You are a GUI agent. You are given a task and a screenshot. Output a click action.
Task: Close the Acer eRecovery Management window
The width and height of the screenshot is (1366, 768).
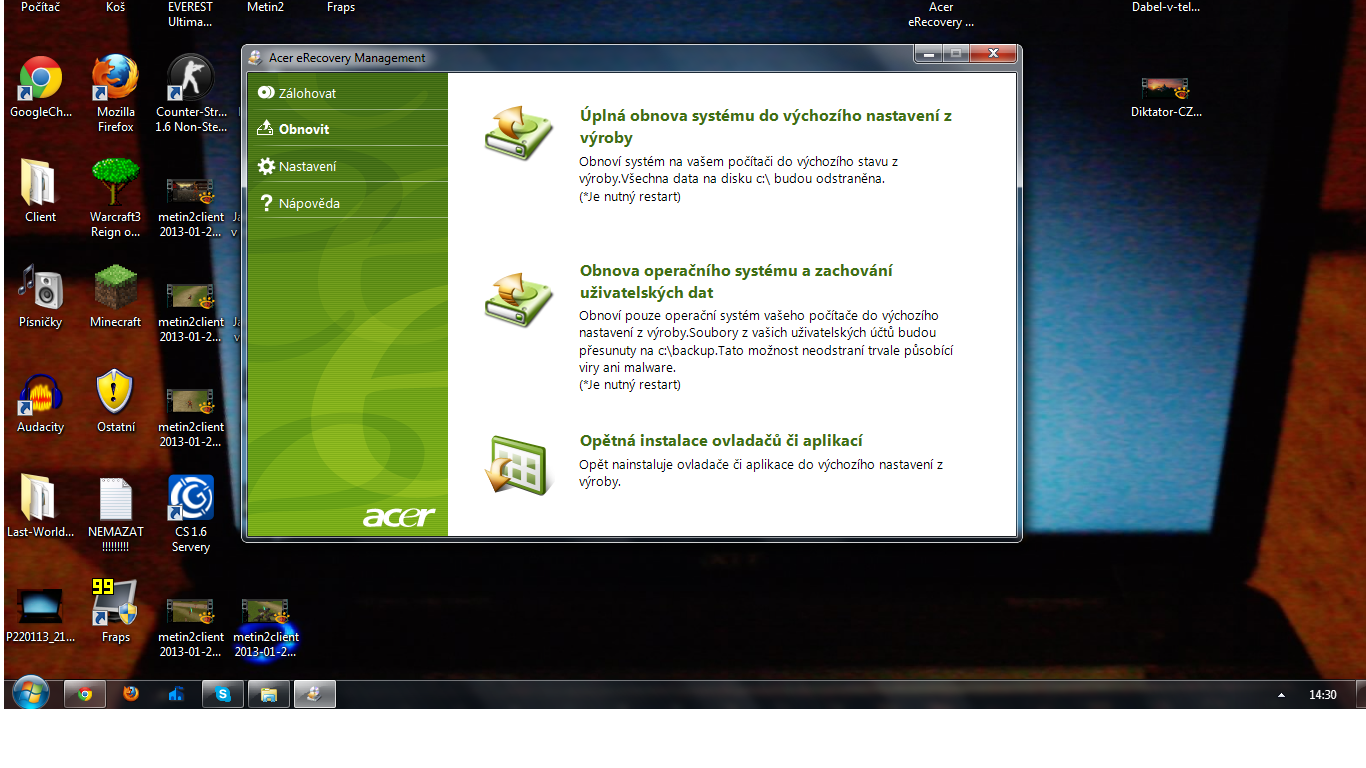(x=993, y=54)
